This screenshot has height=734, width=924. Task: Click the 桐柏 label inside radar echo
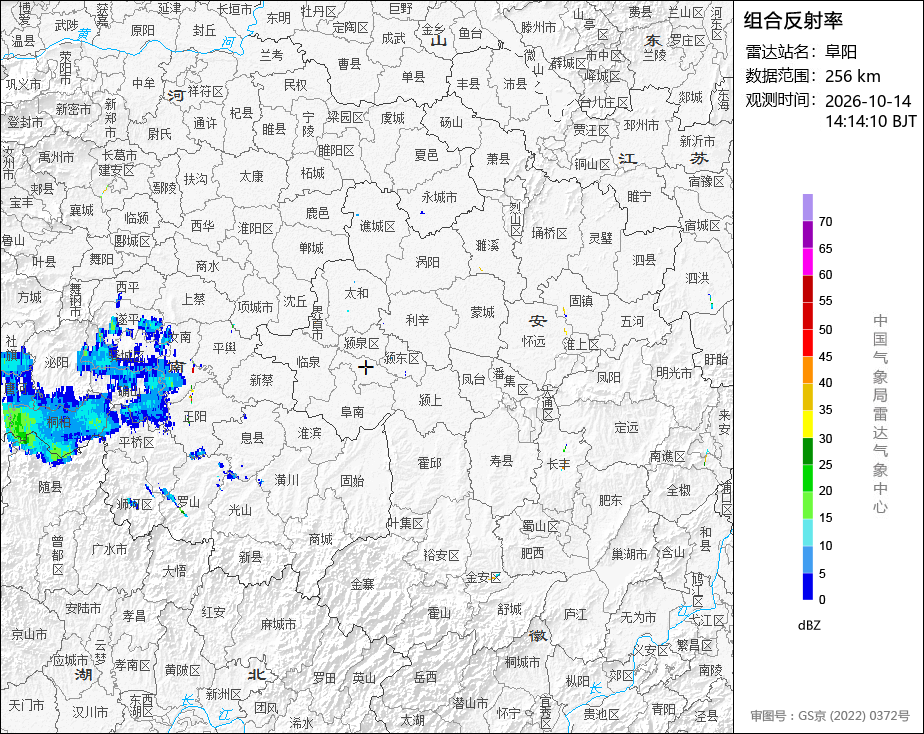[59, 422]
